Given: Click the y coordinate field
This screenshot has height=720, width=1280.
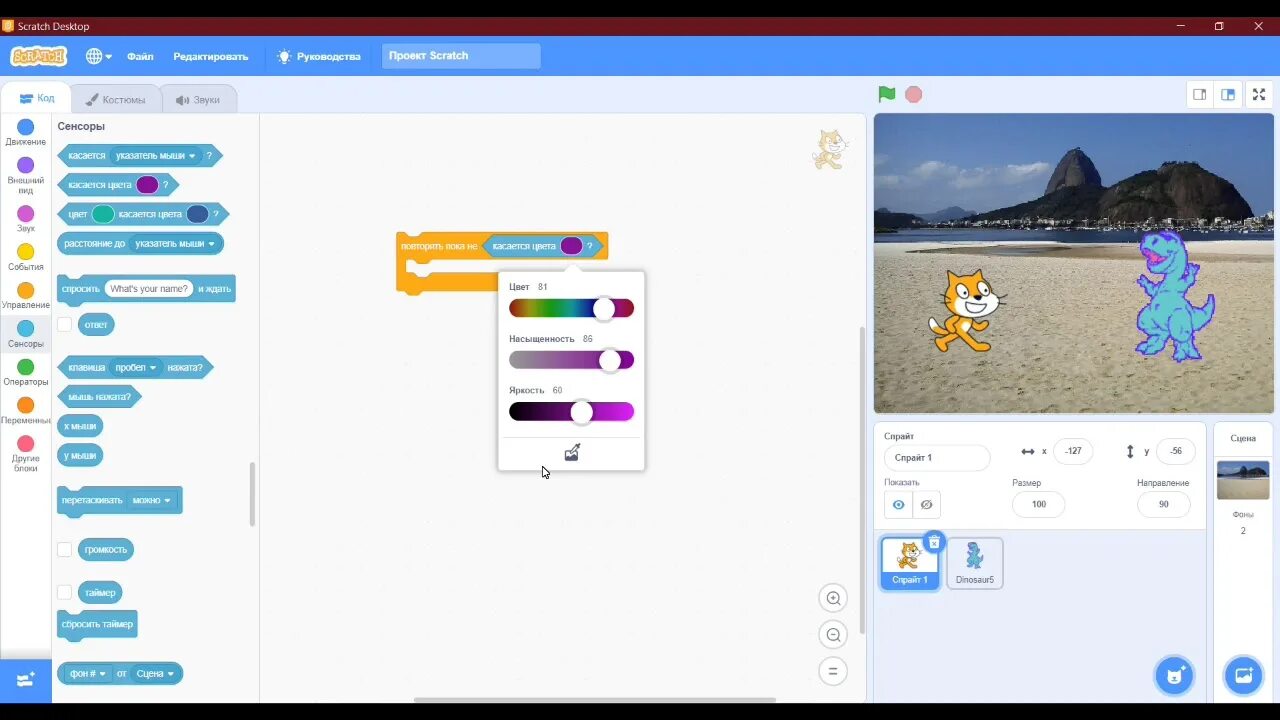Looking at the screenshot, I should tap(1176, 451).
